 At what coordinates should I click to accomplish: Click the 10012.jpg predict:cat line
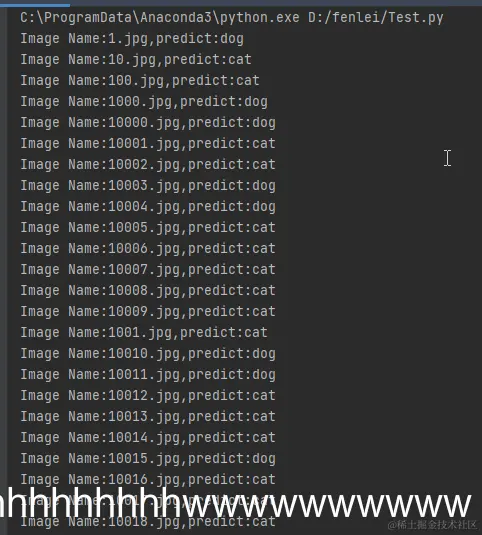tap(148, 396)
